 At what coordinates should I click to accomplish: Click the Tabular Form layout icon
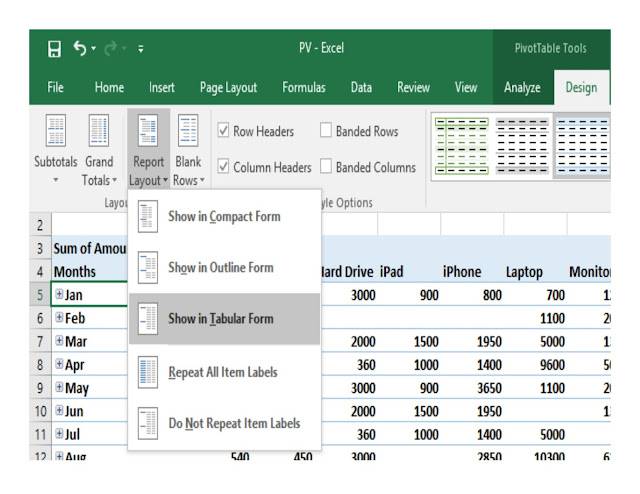(x=148, y=318)
